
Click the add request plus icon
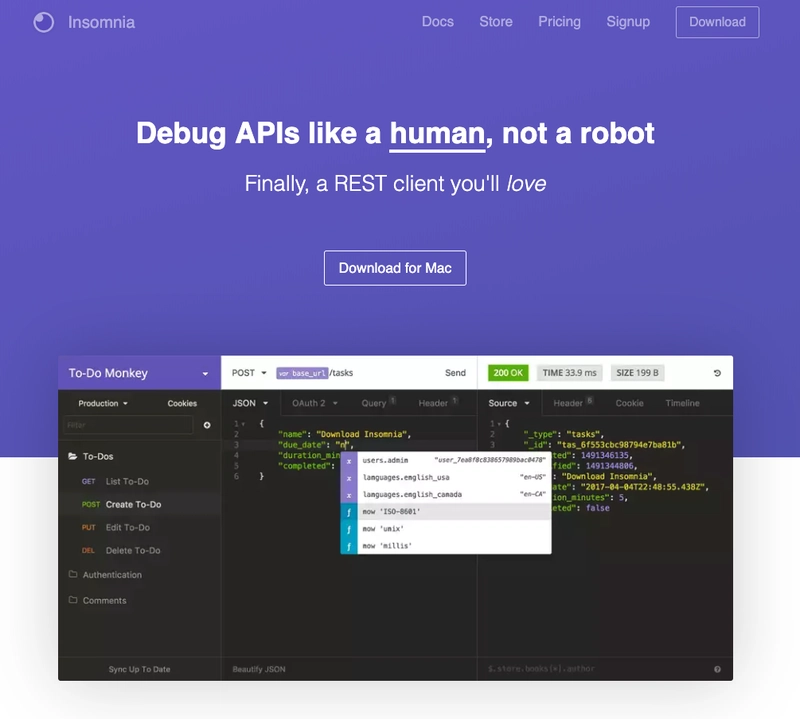207,425
